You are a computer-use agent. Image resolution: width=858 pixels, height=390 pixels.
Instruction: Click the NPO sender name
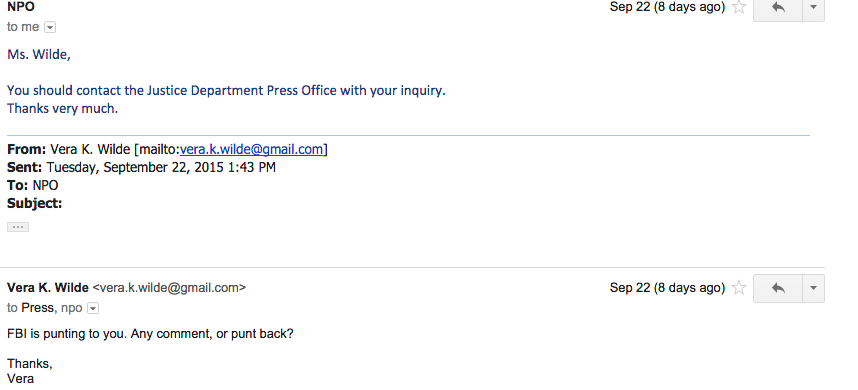click(21, 7)
